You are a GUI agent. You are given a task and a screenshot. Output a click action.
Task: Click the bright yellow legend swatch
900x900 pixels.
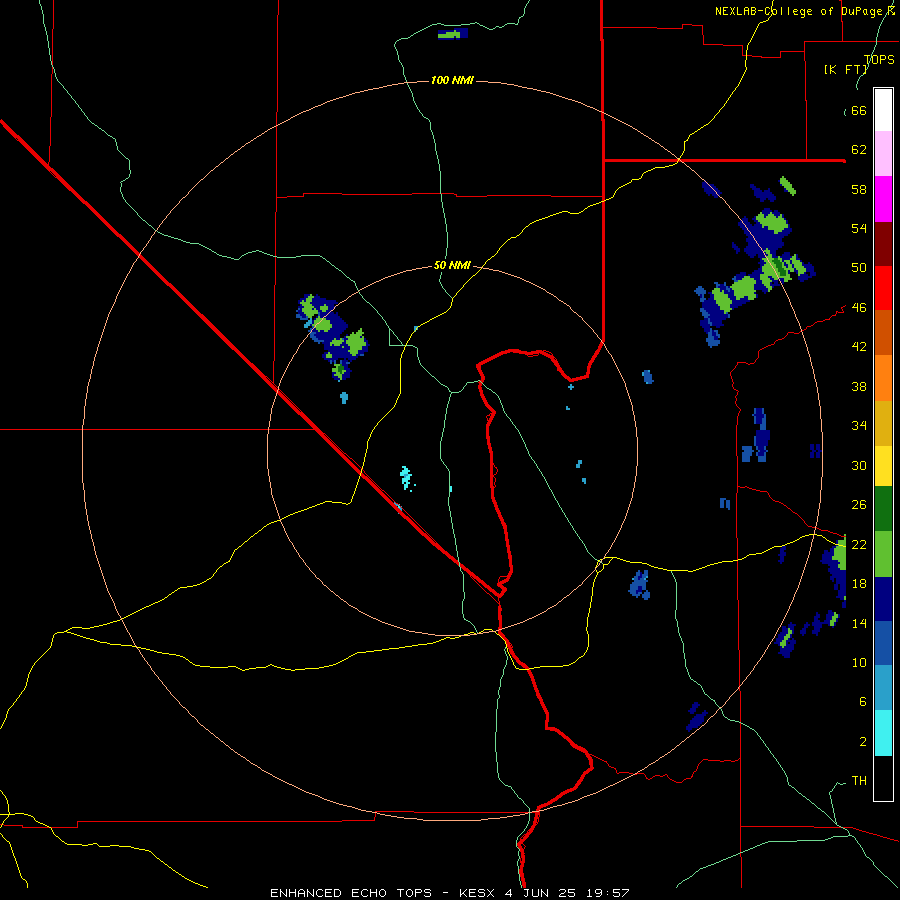point(883,466)
